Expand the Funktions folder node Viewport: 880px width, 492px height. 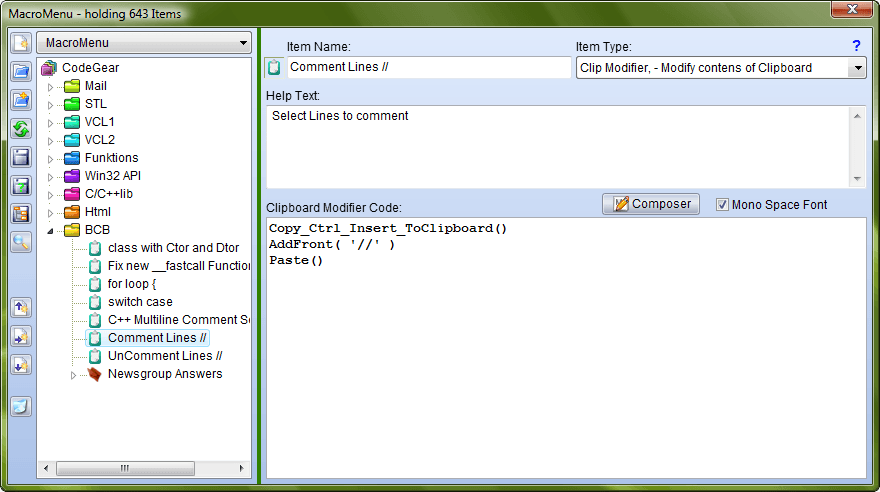tap(51, 159)
